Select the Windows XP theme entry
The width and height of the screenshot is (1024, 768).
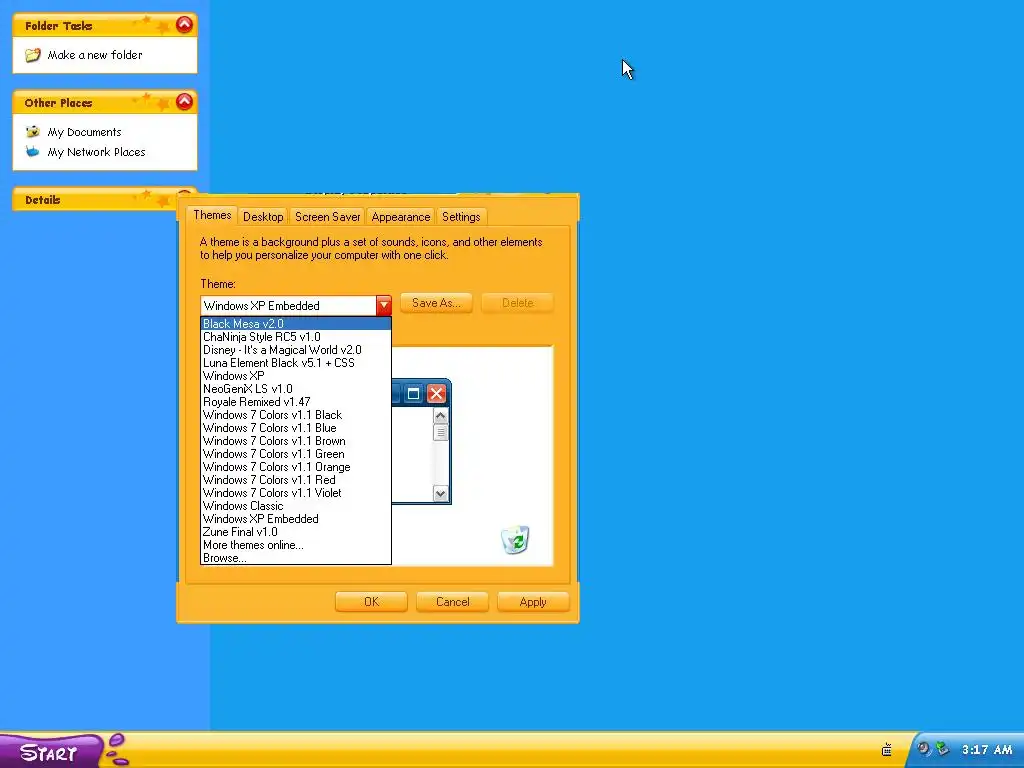(x=296, y=376)
